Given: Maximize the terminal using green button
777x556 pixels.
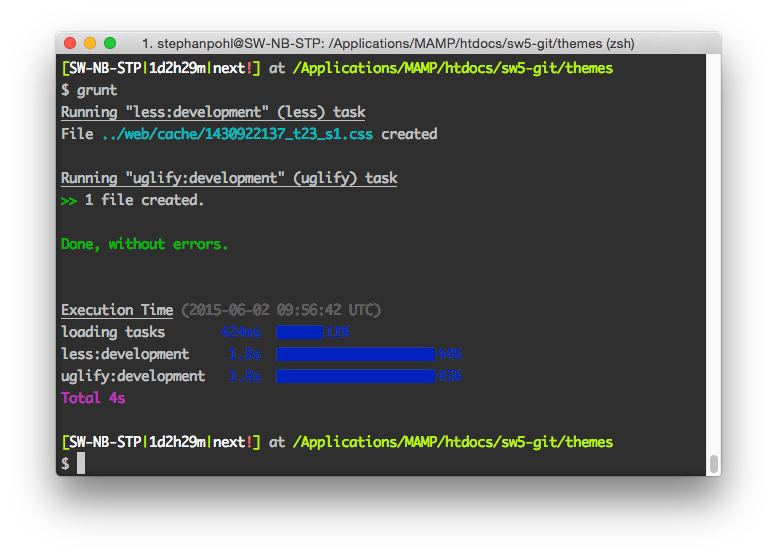Looking at the screenshot, I should pyautogui.click(x=110, y=43).
